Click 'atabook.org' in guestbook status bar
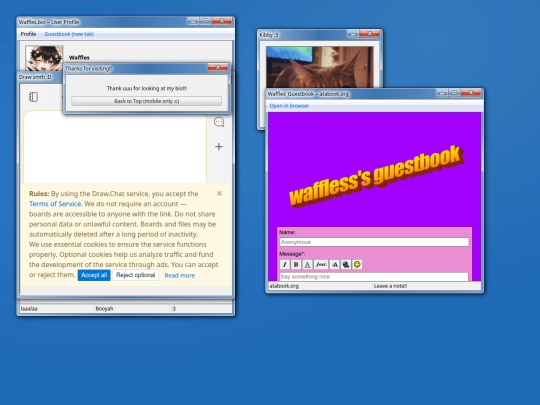 pyautogui.click(x=284, y=286)
